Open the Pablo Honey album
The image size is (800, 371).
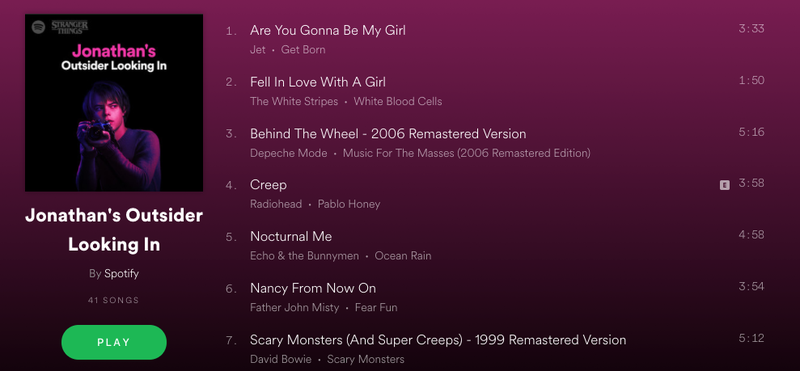click(349, 205)
